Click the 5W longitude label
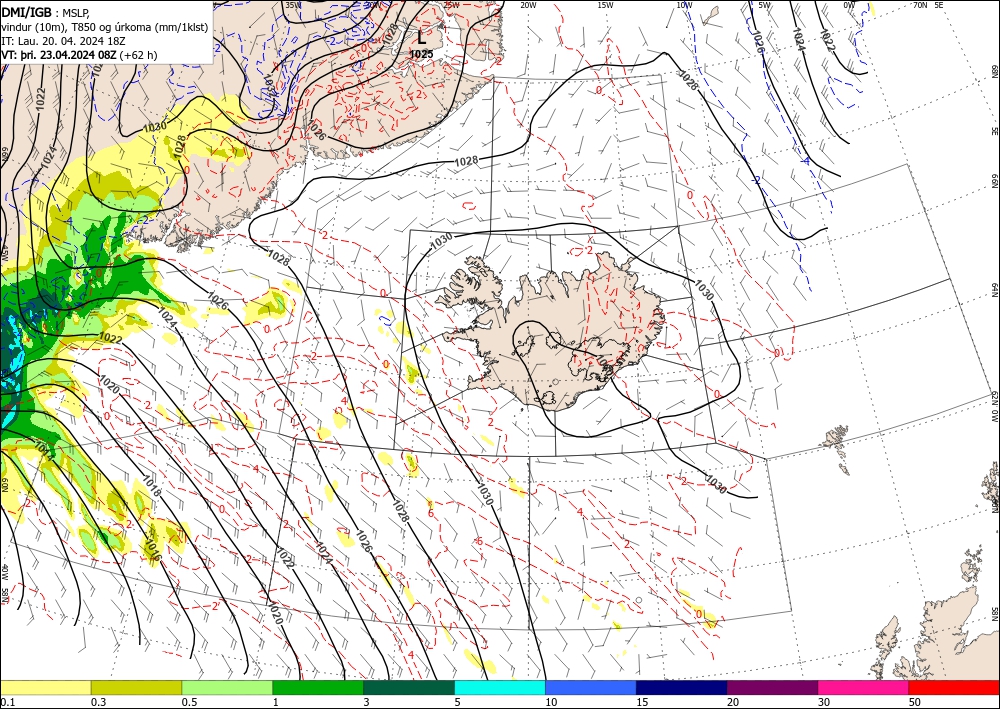Image resolution: width=1000 pixels, height=709 pixels. click(x=765, y=5)
